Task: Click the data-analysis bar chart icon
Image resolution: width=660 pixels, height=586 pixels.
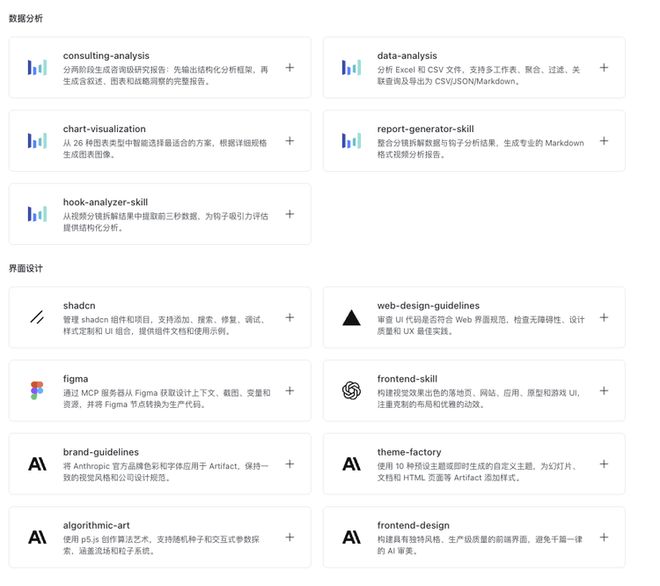Action: coord(351,68)
